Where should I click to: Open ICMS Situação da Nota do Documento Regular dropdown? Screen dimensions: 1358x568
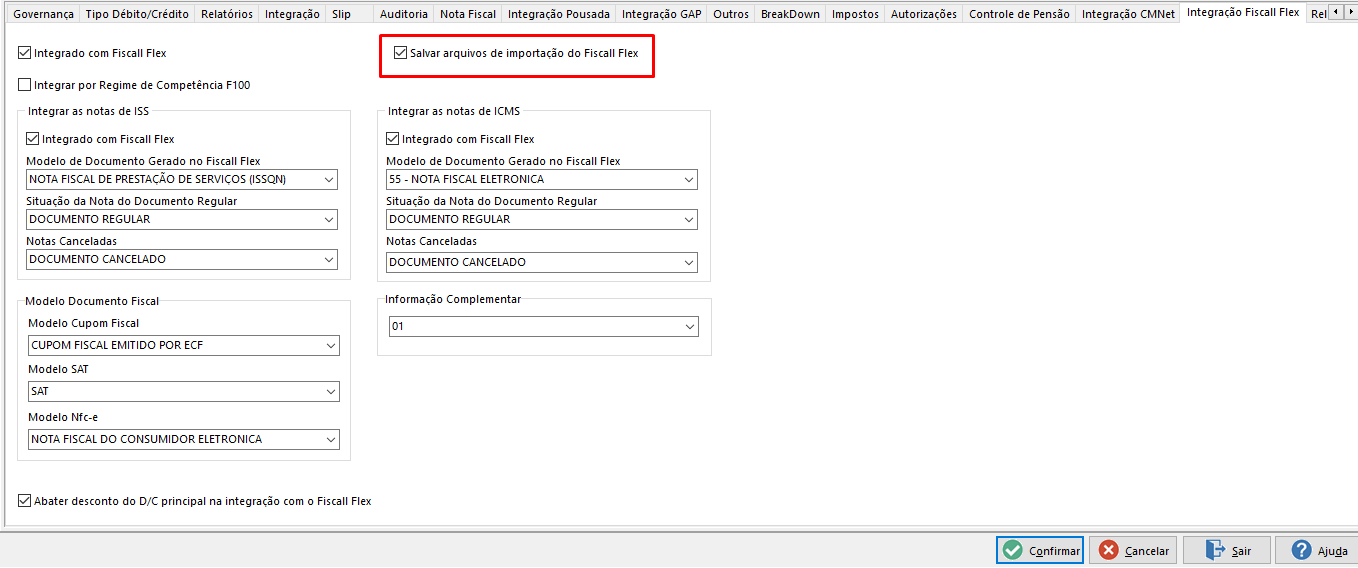542,219
